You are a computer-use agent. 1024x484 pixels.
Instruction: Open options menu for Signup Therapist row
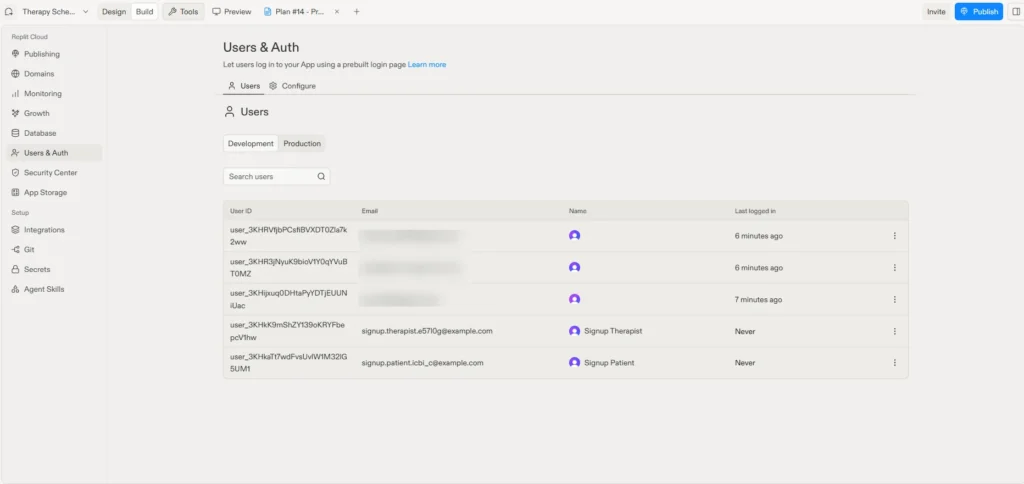click(x=895, y=331)
